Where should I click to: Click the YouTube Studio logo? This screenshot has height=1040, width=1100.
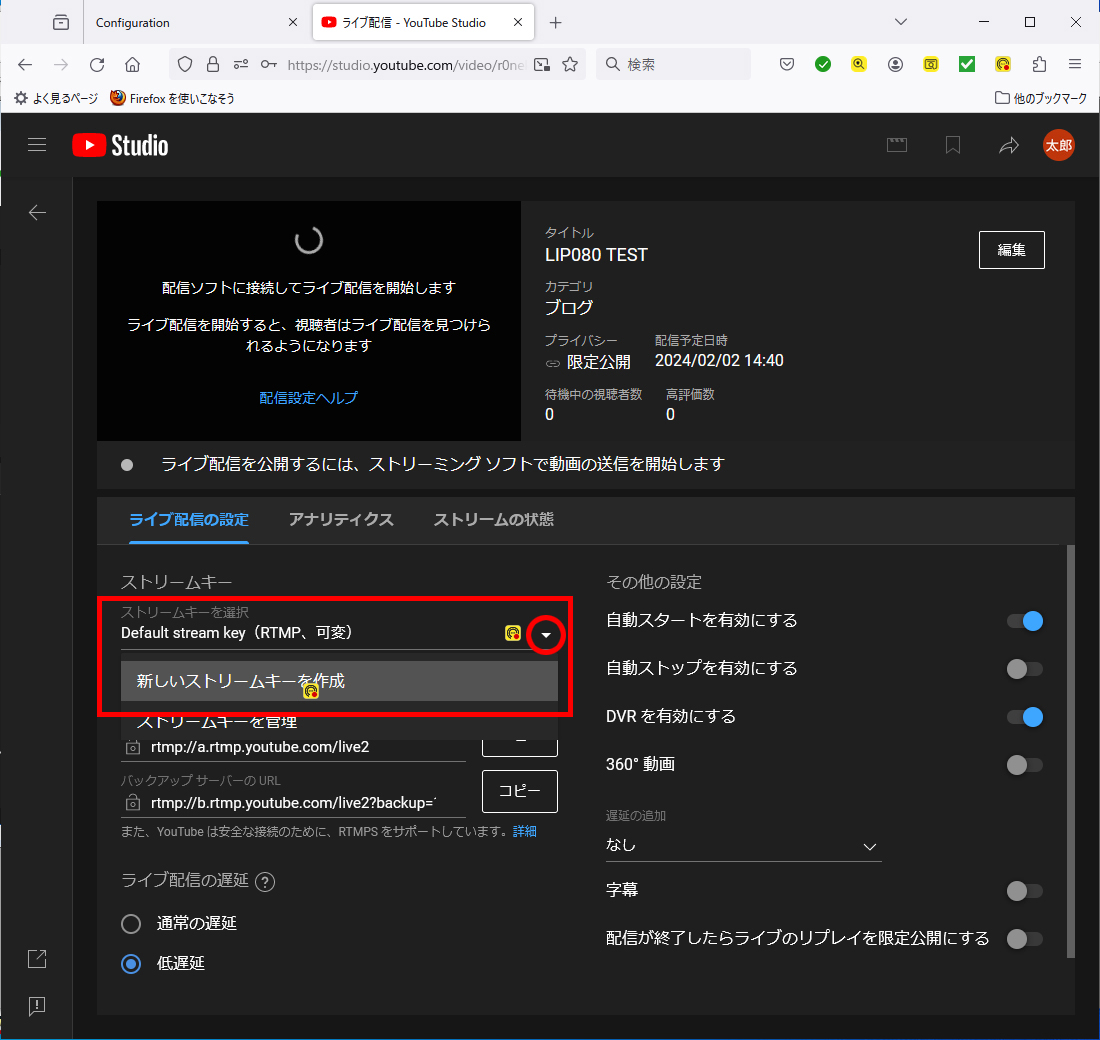tap(121, 145)
